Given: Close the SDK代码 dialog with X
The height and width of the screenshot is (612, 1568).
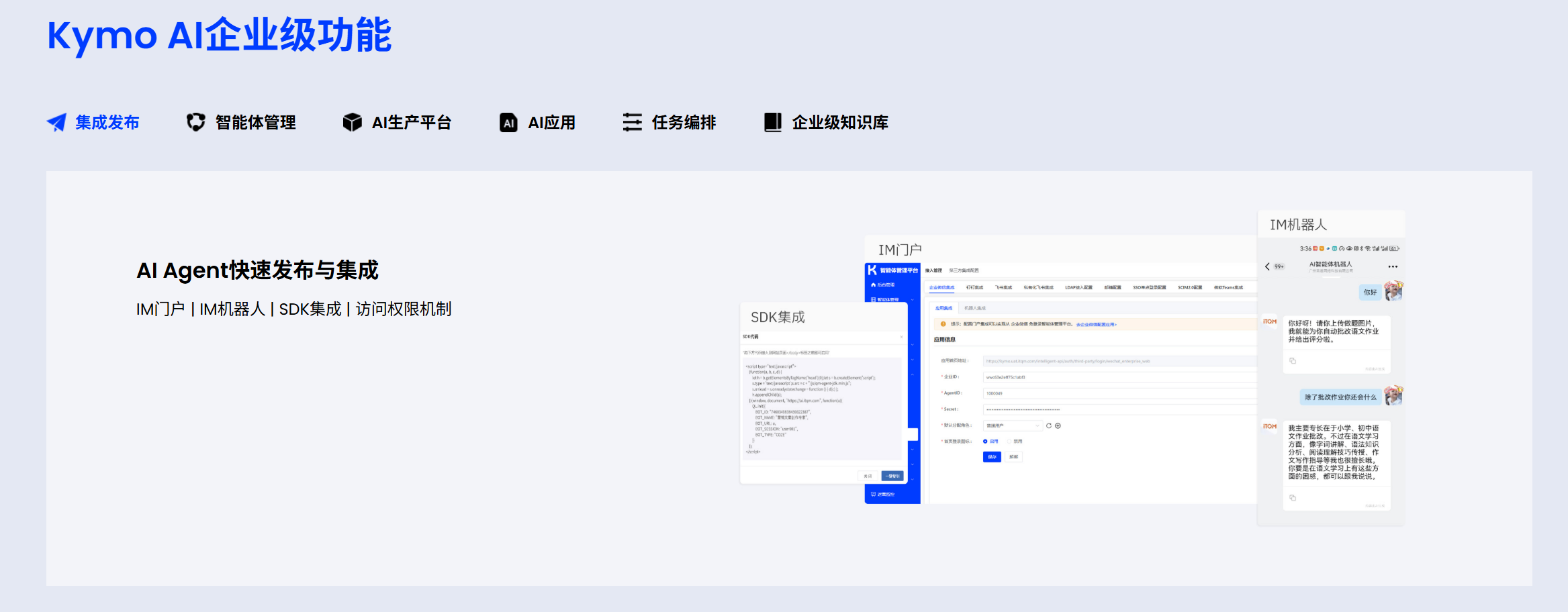Looking at the screenshot, I should (901, 337).
